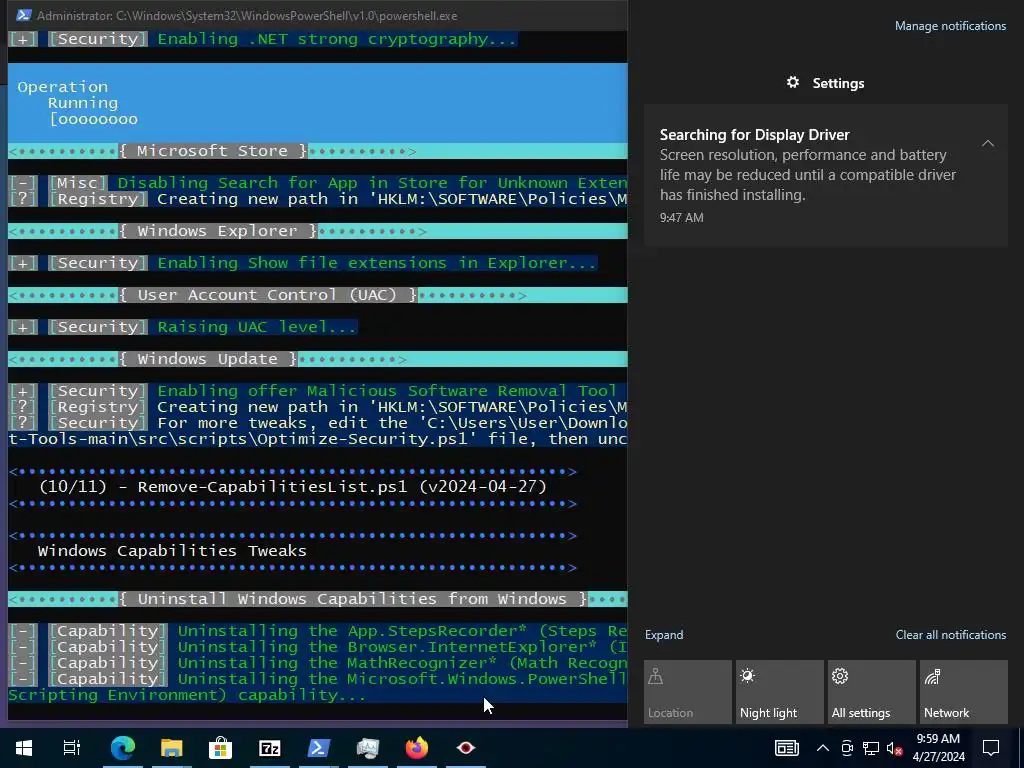Open File Explorer from the taskbar
Image resolution: width=1024 pixels, height=768 pixels.
pyautogui.click(x=171, y=748)
